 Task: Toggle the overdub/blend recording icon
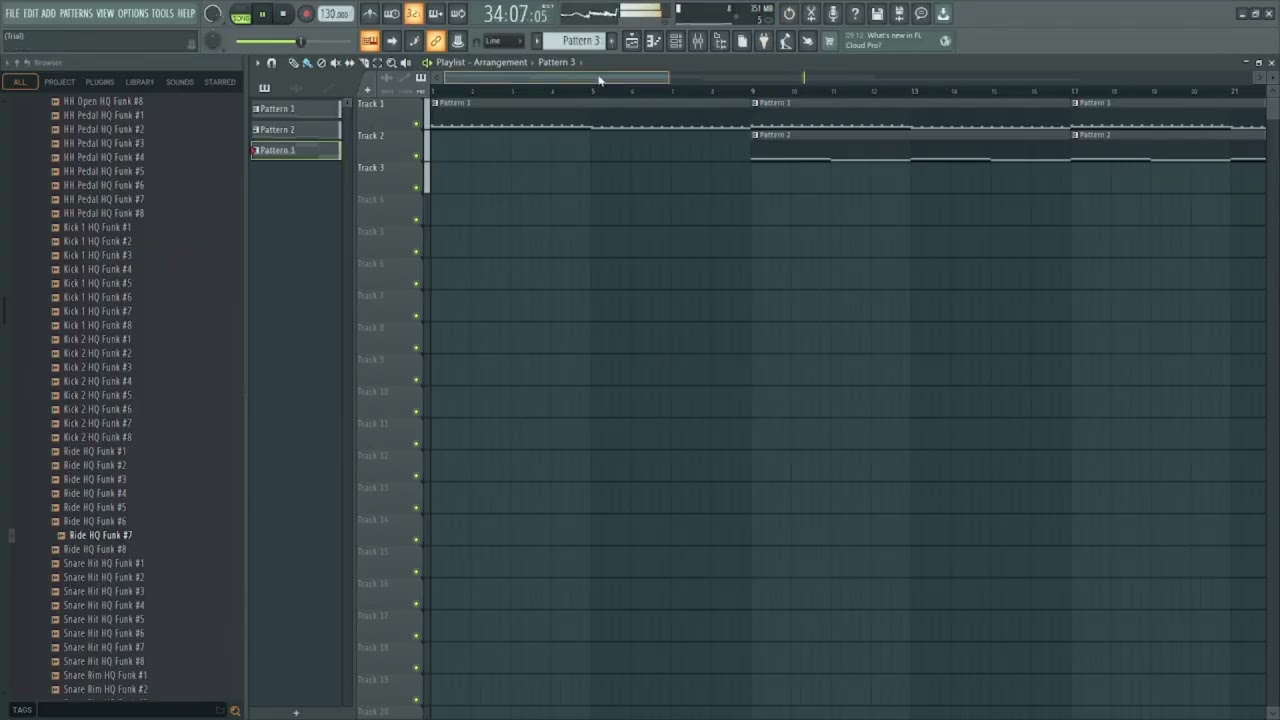436,14
